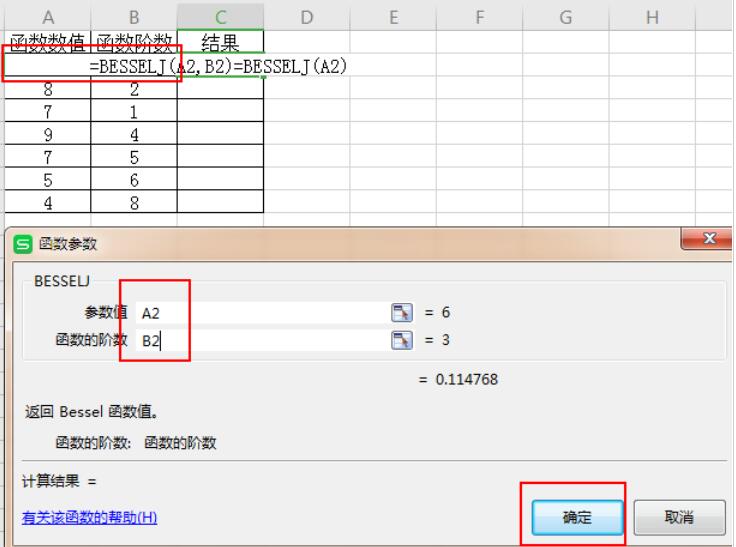This screenshot has height=547, width=736.
Task: Select cell in column B with value 6
Action: [134, 180]
